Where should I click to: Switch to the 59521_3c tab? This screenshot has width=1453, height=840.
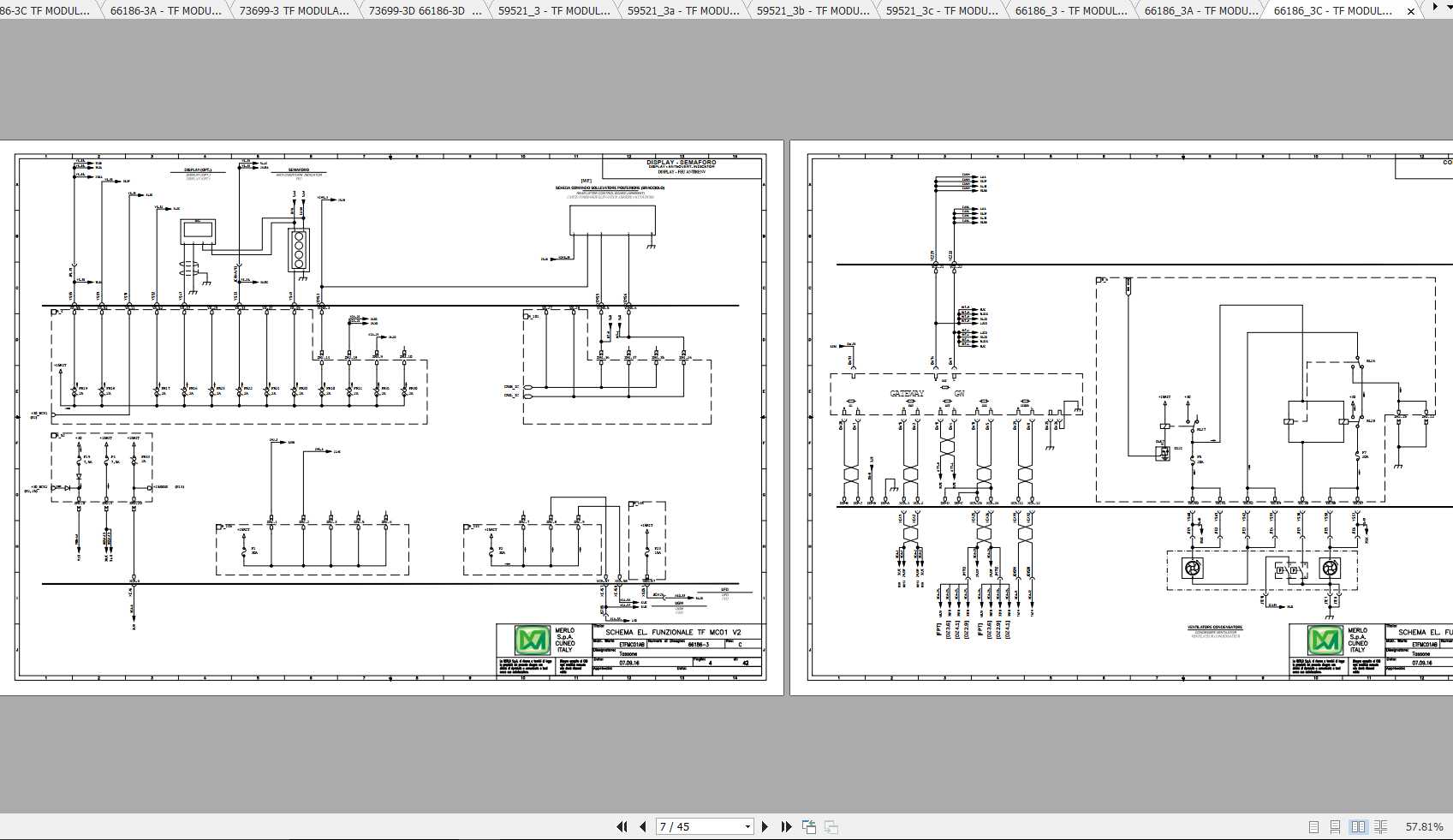point(941,11)
